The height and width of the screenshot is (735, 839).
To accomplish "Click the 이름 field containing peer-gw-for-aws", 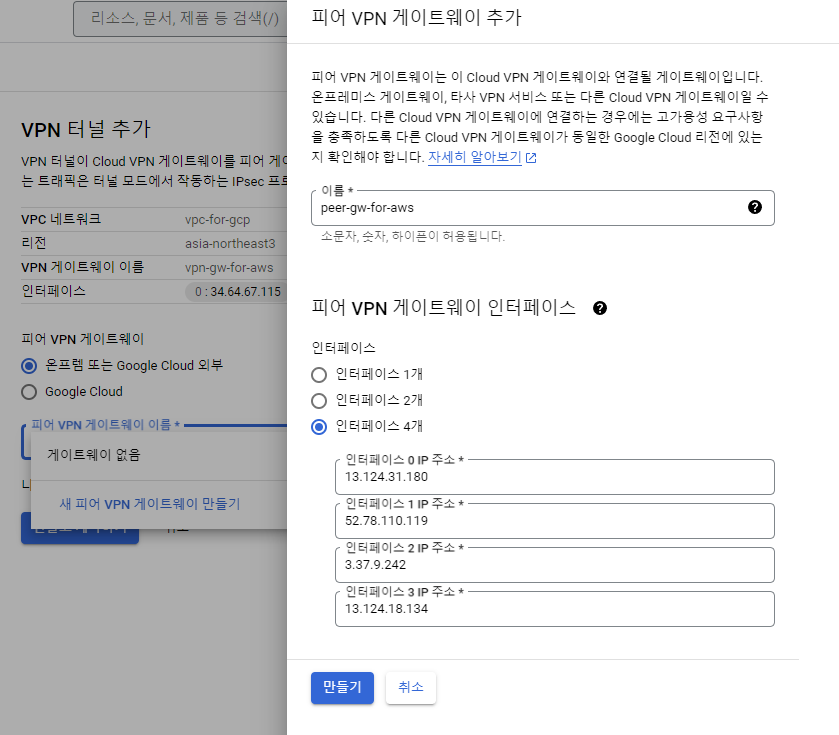I will (543, 208).
